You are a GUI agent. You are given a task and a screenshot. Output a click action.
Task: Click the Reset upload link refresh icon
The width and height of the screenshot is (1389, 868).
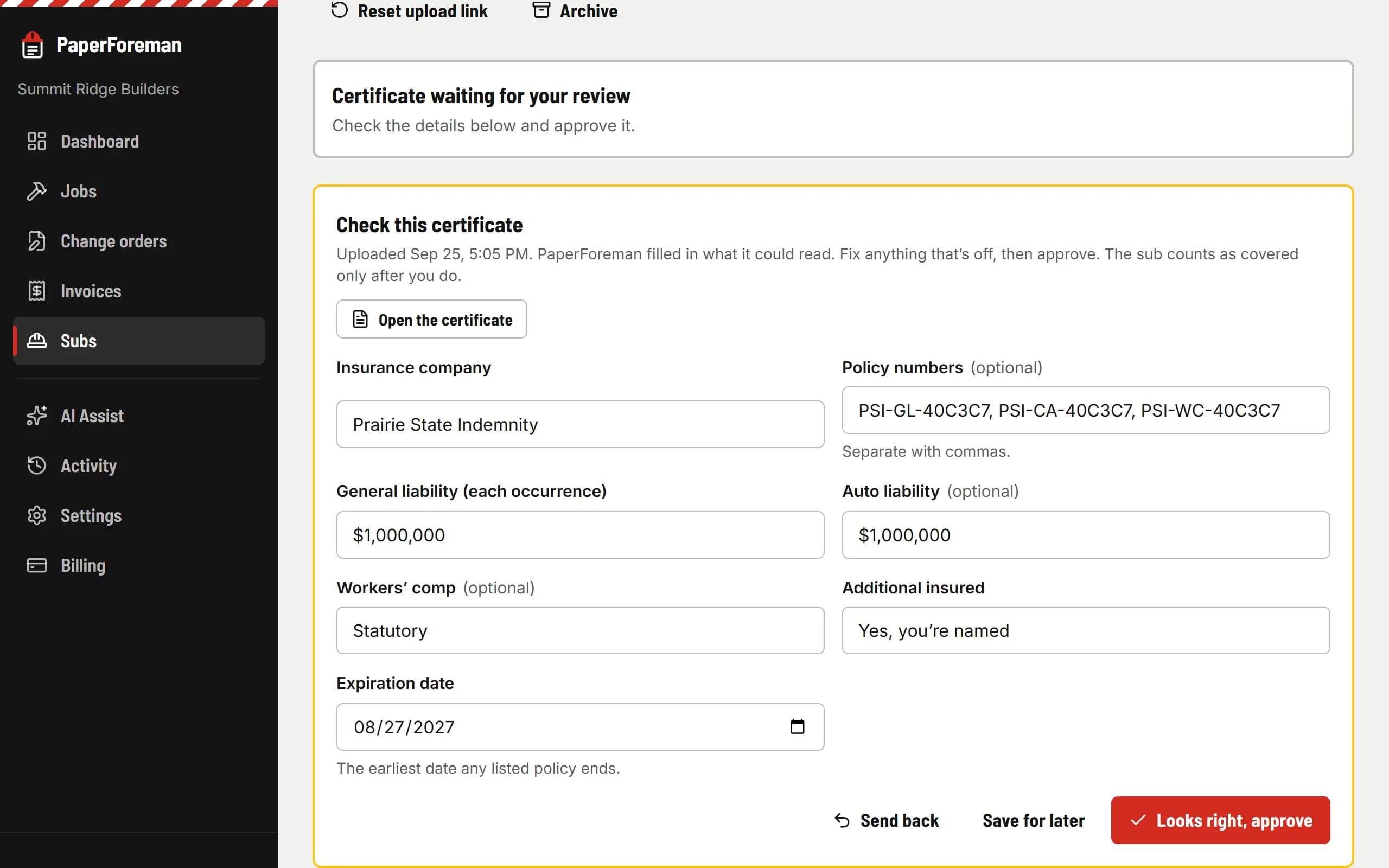coord(340,10)
